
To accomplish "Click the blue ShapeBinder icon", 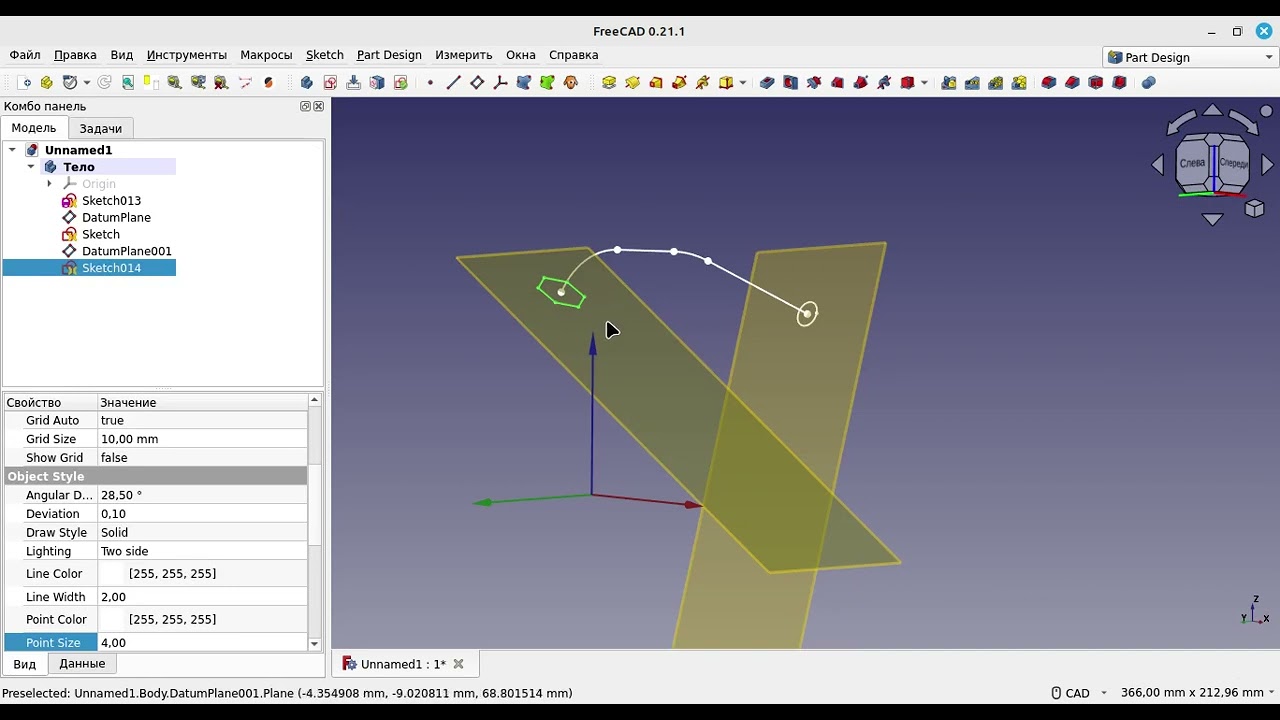I will (x=523, y=83).
